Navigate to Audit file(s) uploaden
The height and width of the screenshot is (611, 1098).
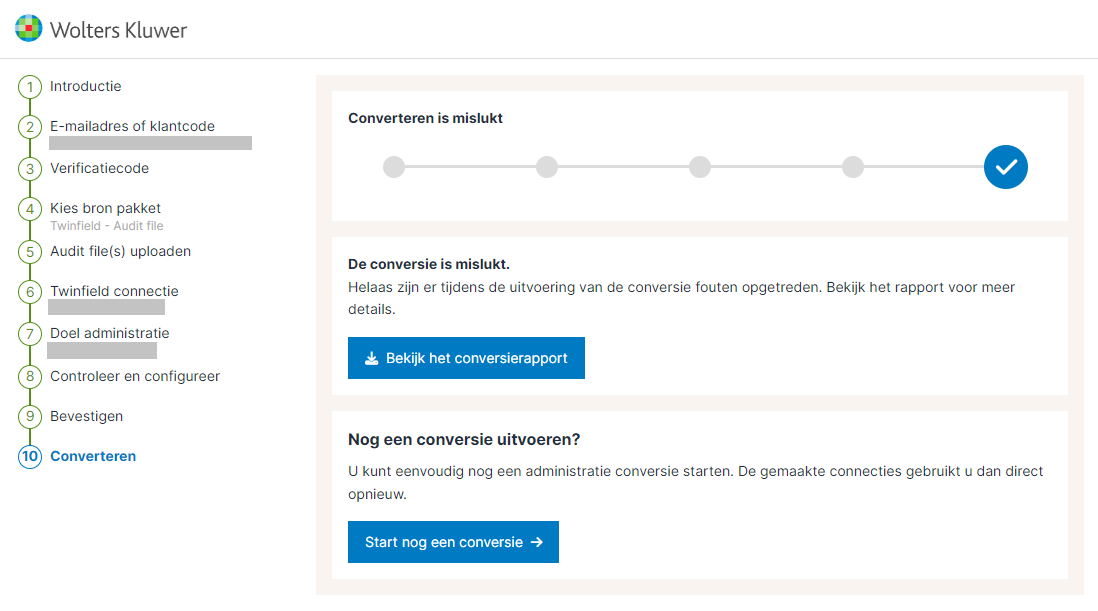pos(120,252)
